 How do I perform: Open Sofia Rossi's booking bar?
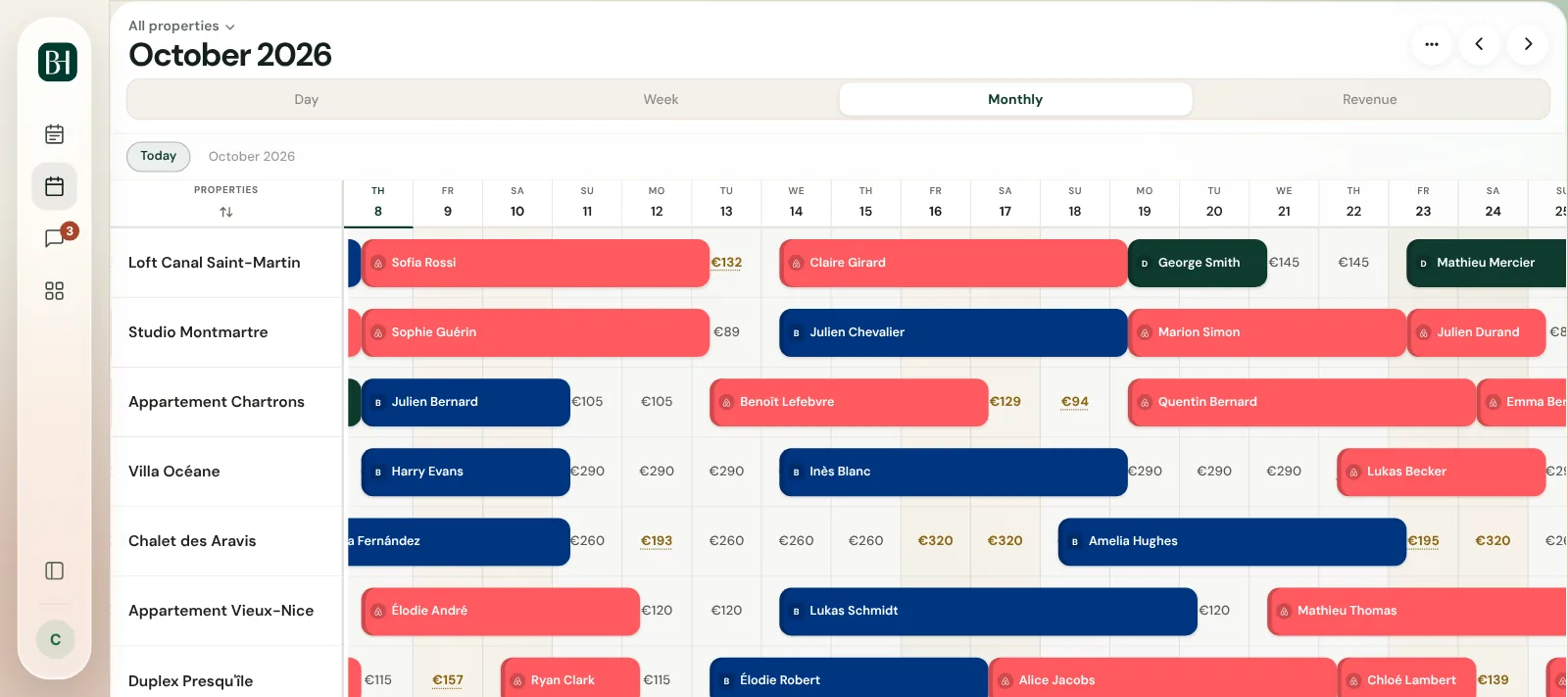tap(535, 263)
